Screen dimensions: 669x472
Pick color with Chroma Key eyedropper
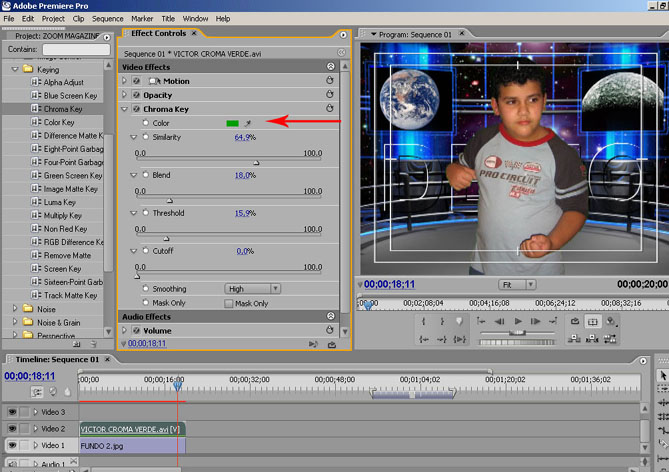[x=248, y=123]
